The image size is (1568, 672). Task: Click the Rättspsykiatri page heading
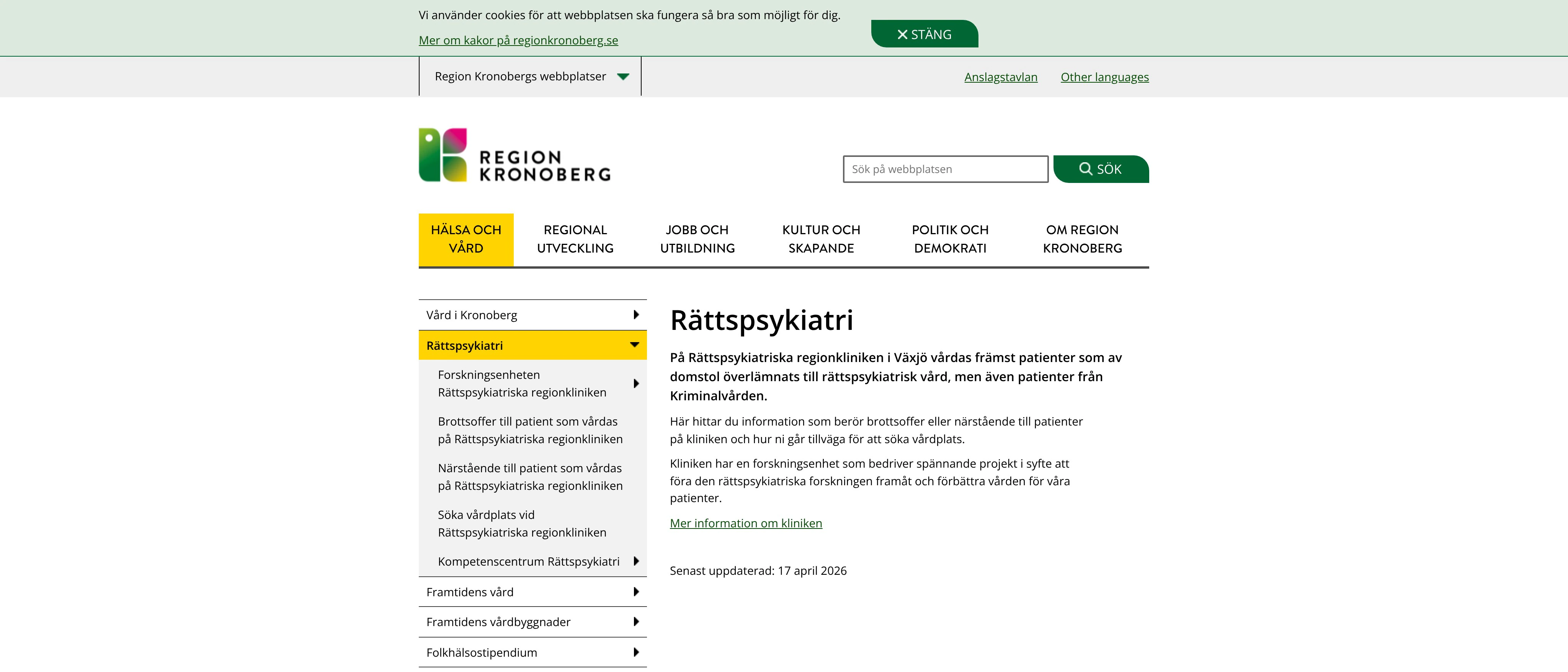point(761,320)
